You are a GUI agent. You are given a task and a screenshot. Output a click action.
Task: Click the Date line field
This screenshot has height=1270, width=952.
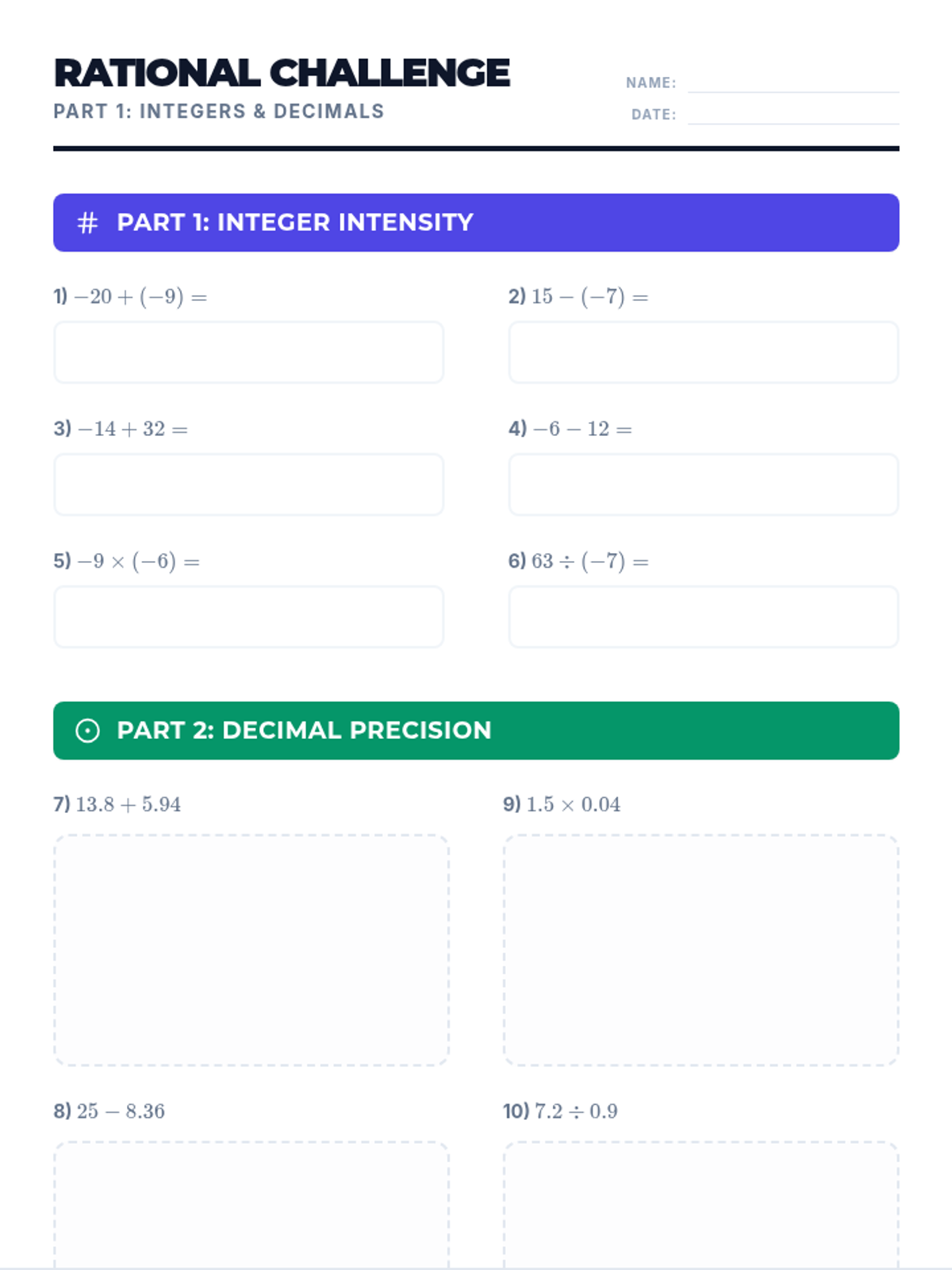[x=793, y=114]
